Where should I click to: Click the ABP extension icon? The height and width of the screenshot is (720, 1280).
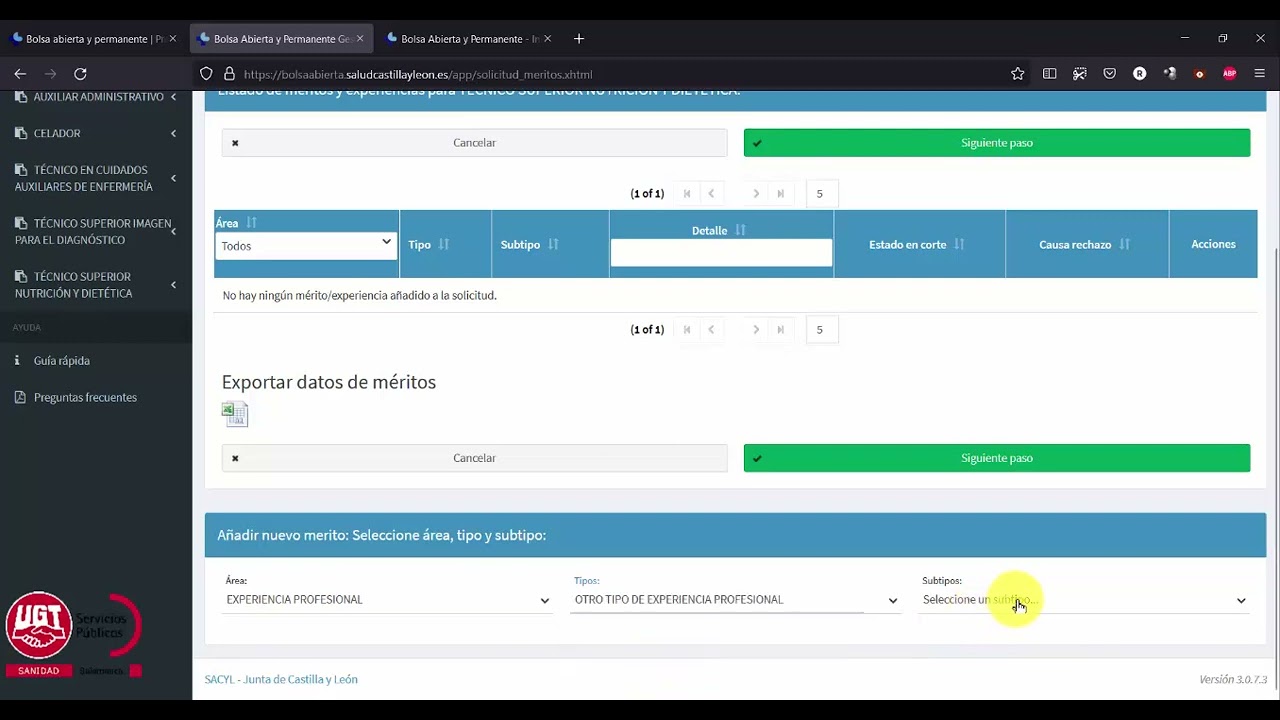pos(1229,74)
